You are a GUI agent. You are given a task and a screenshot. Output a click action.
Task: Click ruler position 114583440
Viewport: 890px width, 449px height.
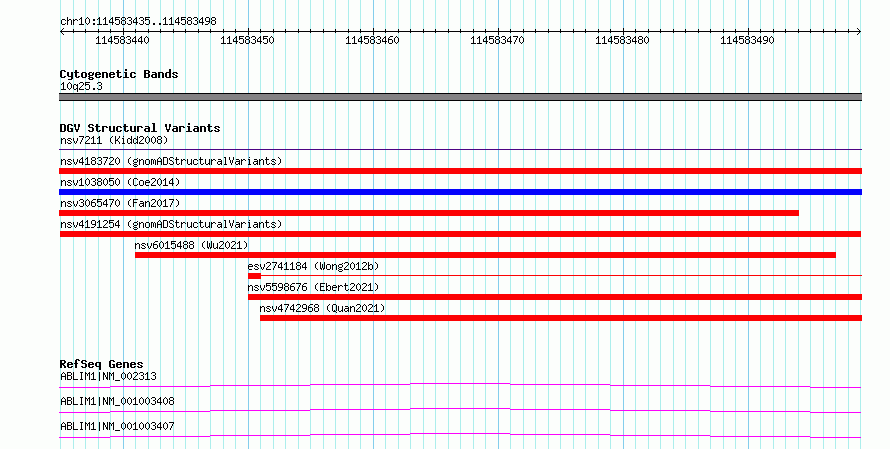tap(122, 40)
